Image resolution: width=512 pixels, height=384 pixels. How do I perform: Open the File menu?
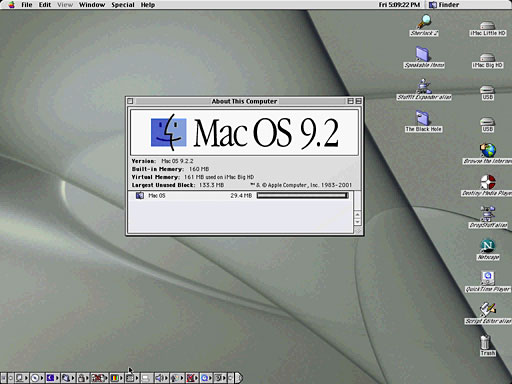click(27, 5)
